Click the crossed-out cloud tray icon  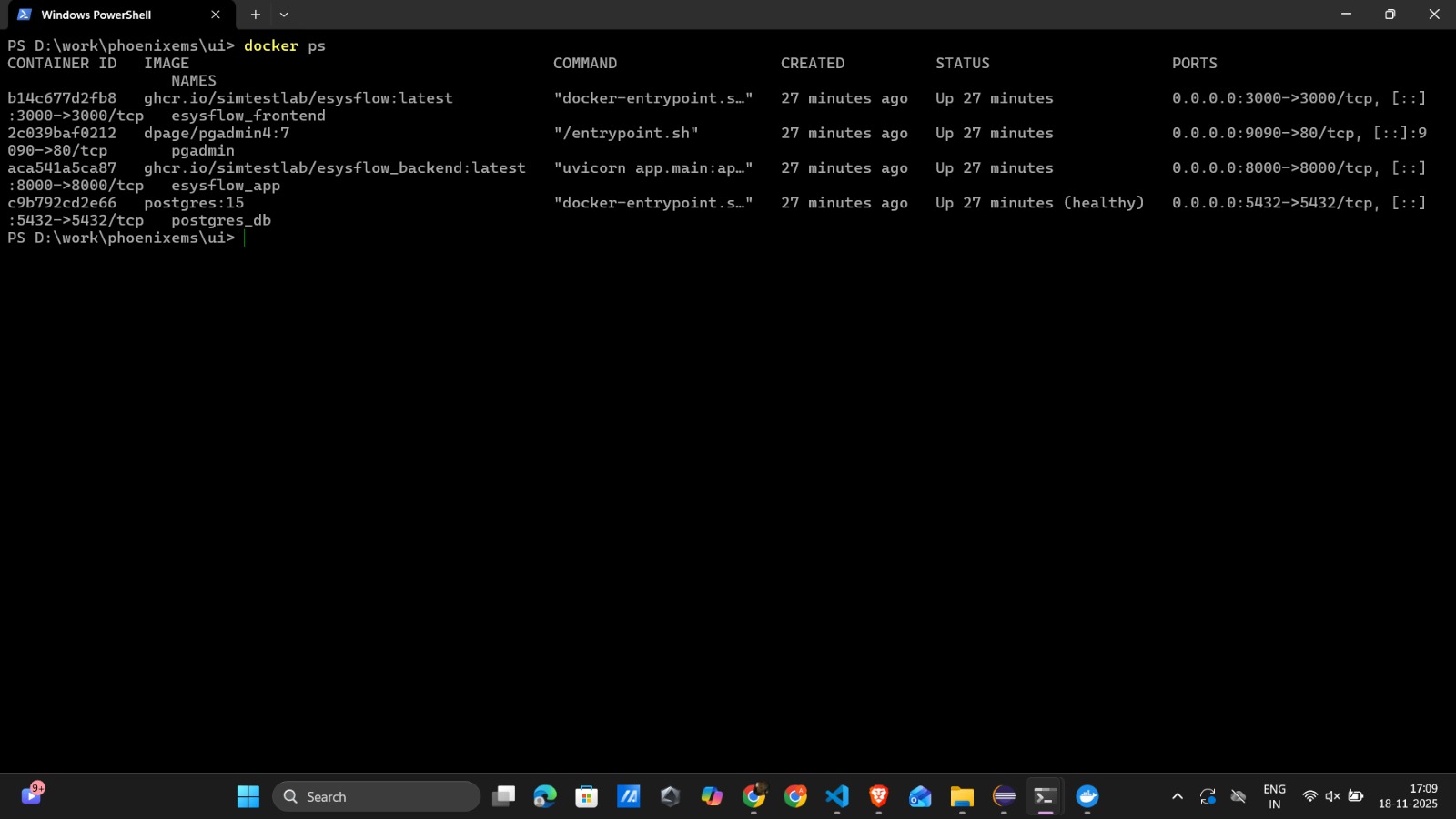[x=1239, y=796]
